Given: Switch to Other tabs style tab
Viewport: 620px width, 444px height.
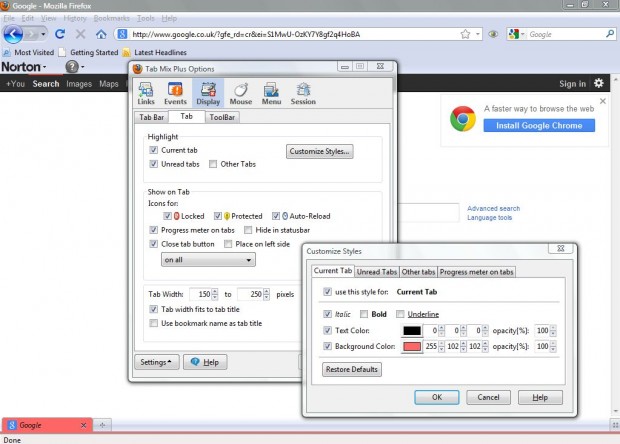Looking at the screenshot, I should [x=418, y=272].
